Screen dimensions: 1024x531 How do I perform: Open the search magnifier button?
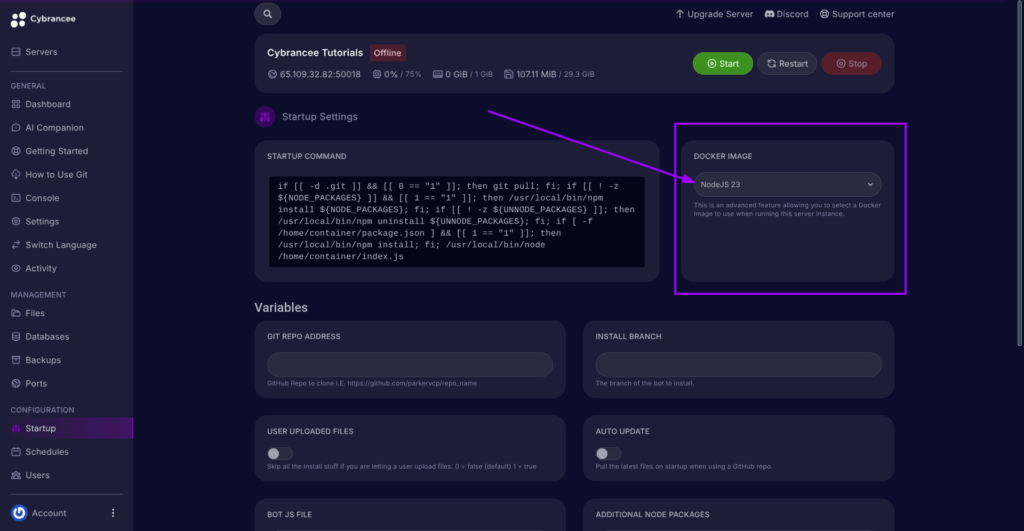(x=268, y=14)
